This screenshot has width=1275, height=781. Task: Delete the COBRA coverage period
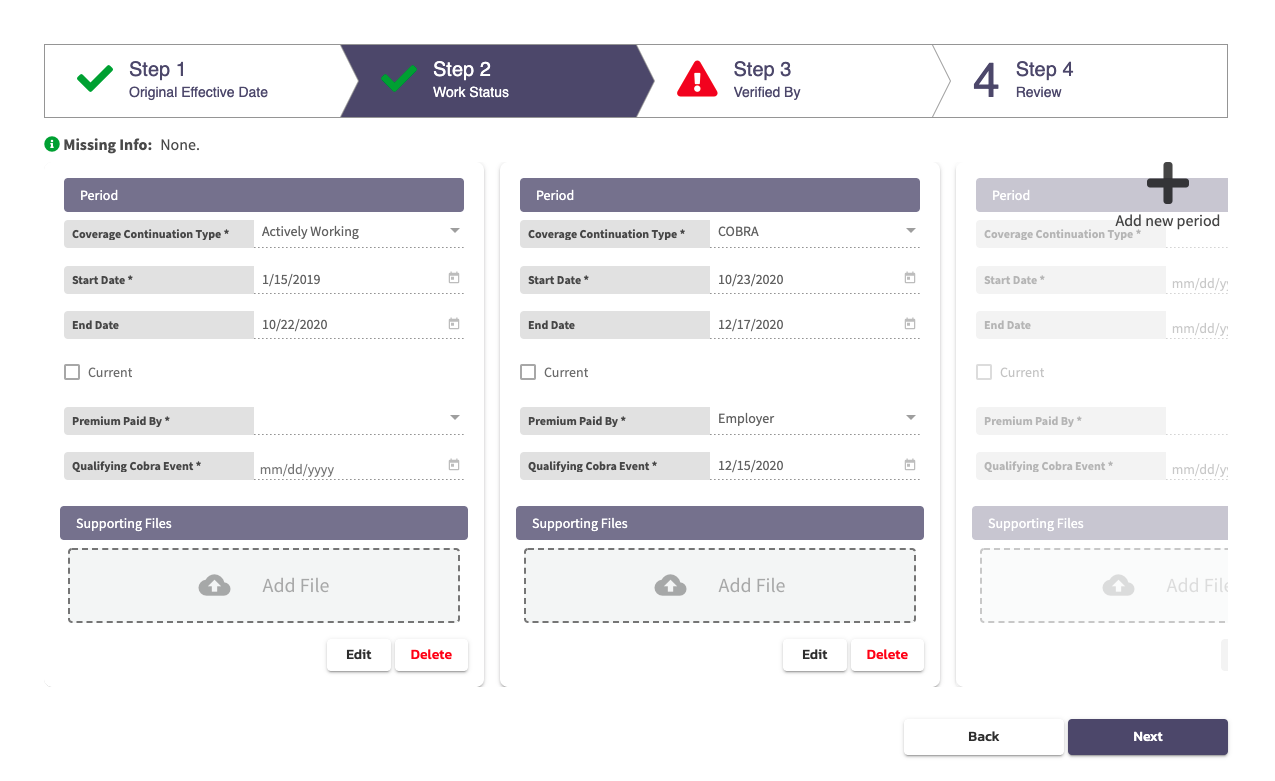coord(887,654)
